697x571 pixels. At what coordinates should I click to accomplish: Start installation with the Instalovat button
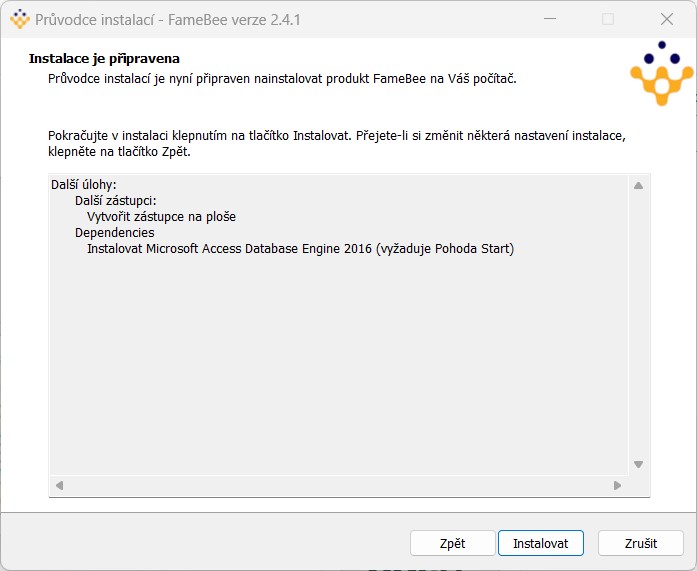(541, 543)
